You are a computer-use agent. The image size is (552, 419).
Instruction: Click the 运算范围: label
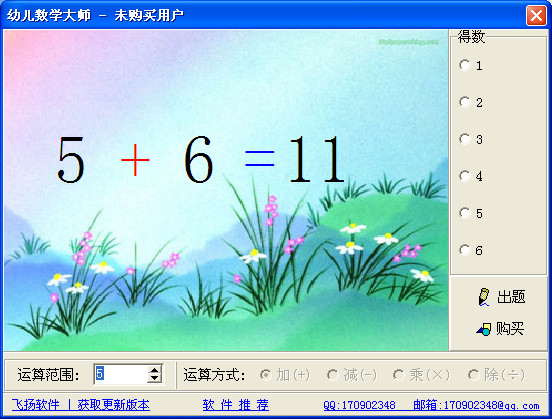click(x=48, y=375)
